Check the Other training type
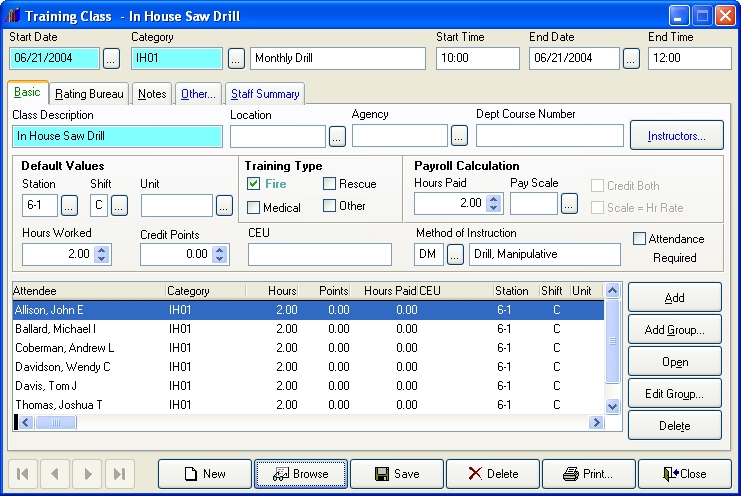741x496 pixels. pos(329,205)
